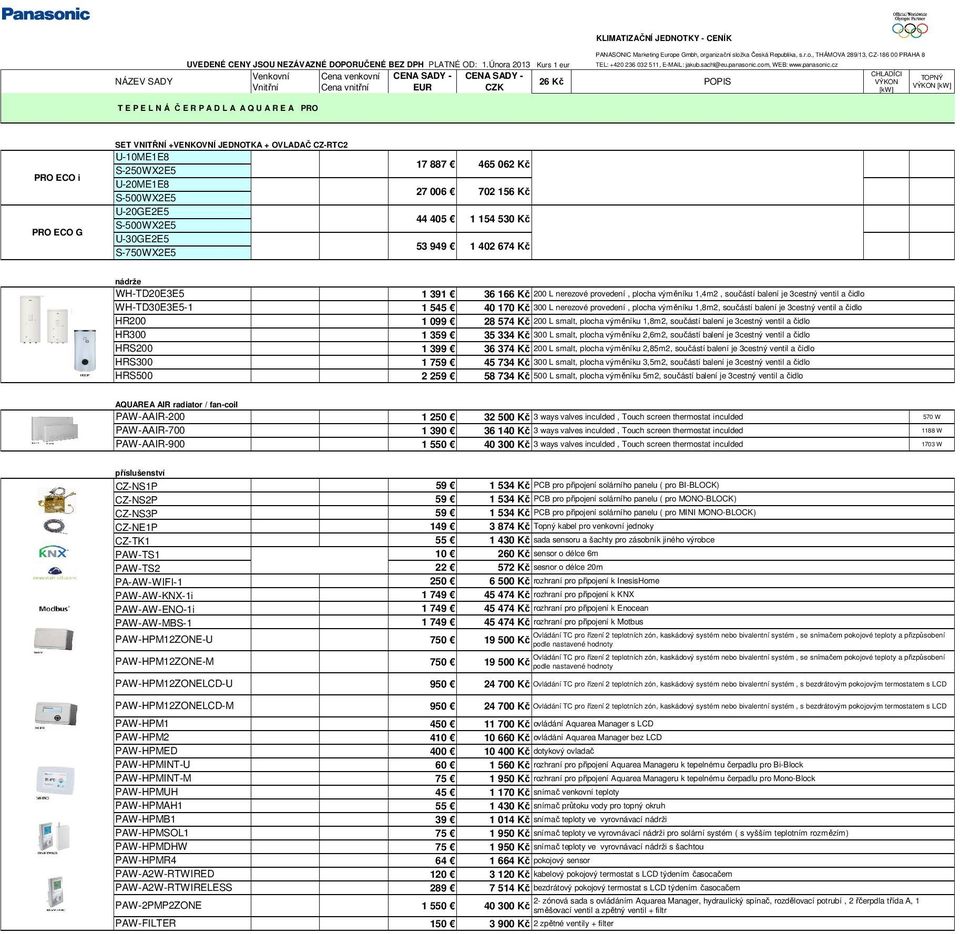Select the 'PA-AW-WIFI-1' accessory name
960x934 pixels.
[149, 581]
